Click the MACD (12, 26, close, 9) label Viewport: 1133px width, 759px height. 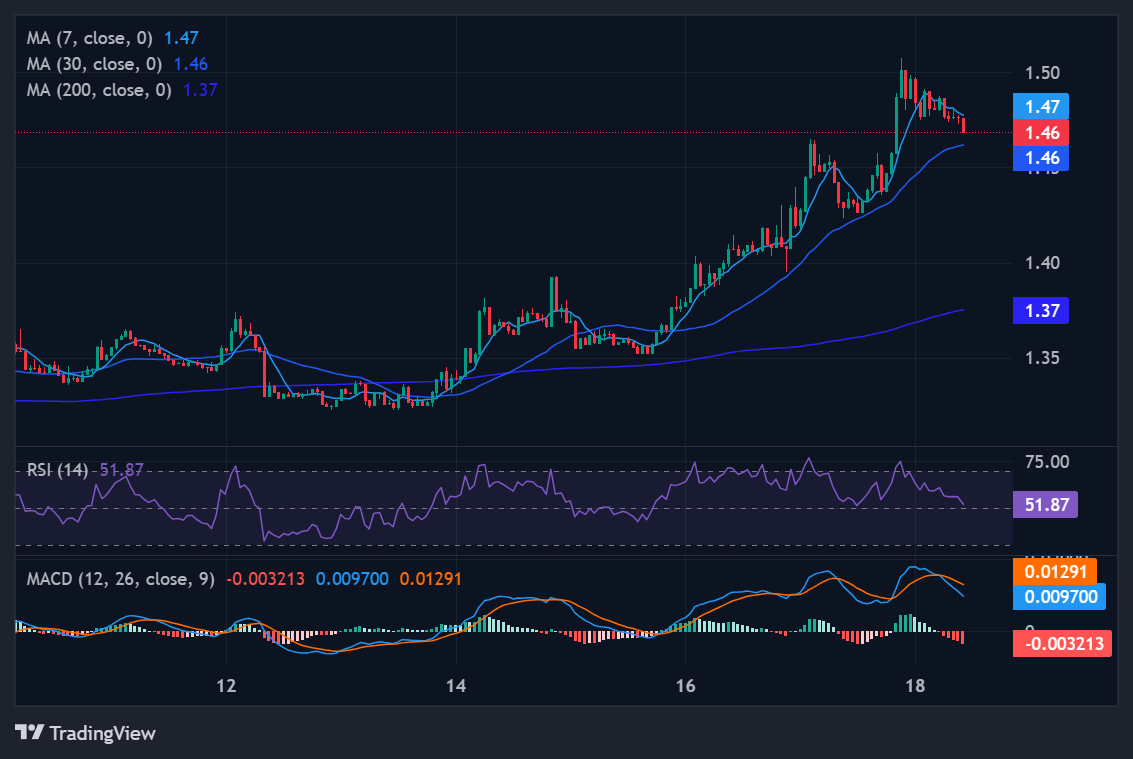coord(120,578)
